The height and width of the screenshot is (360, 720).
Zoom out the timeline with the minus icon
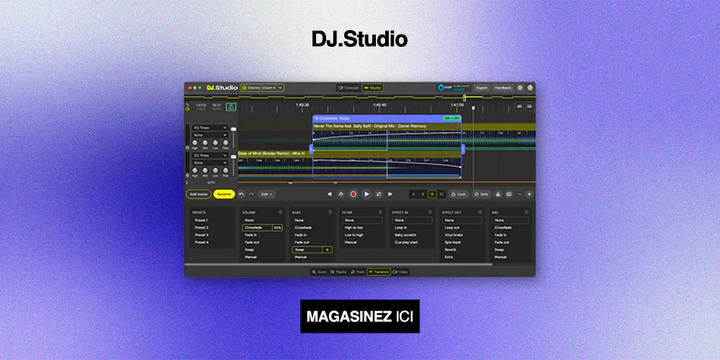(520, 194)
